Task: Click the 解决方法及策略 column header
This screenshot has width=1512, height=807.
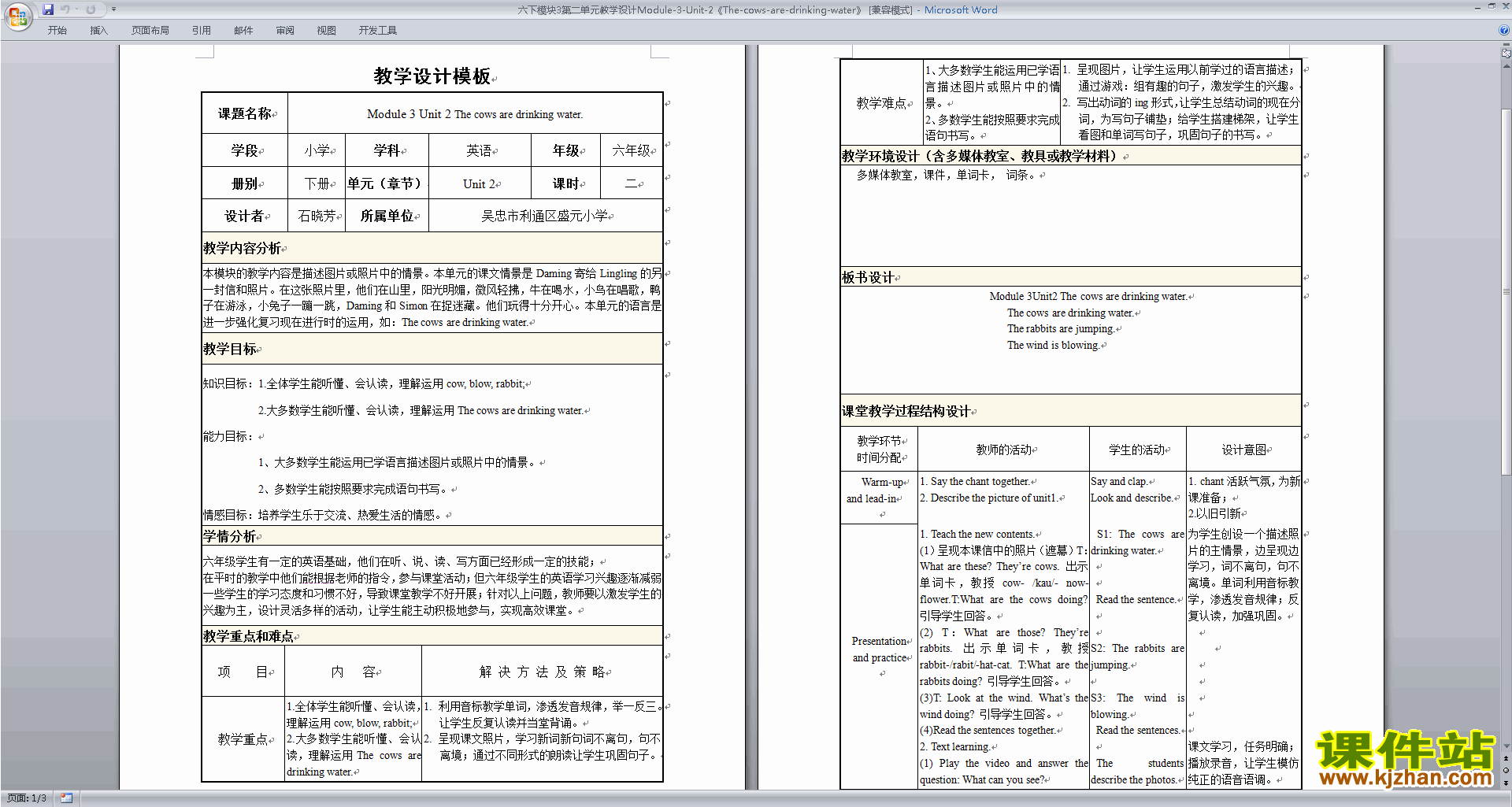Action: pyautogui.click(x=543, y=672)
